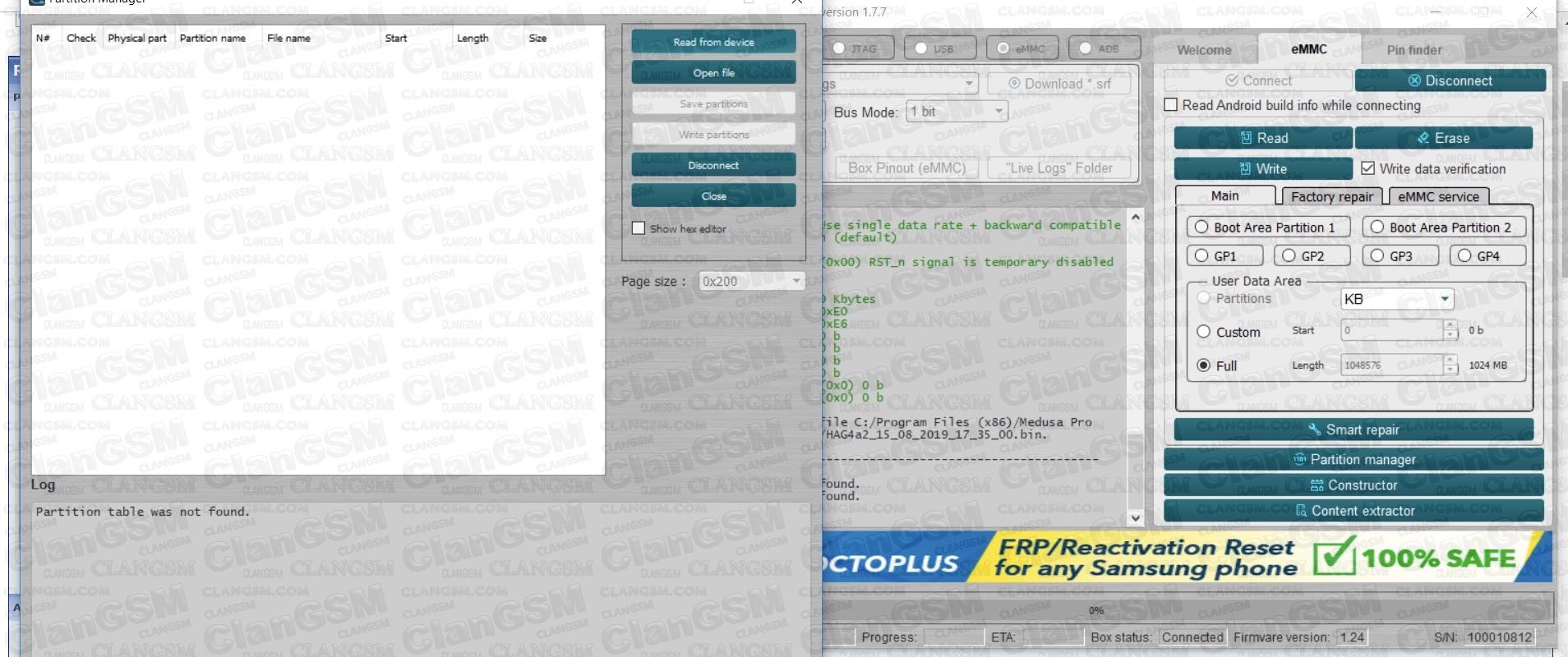The width and height of the screenshot is (1568, 657).
Task: Click Size column header
Action: (537, 38)
